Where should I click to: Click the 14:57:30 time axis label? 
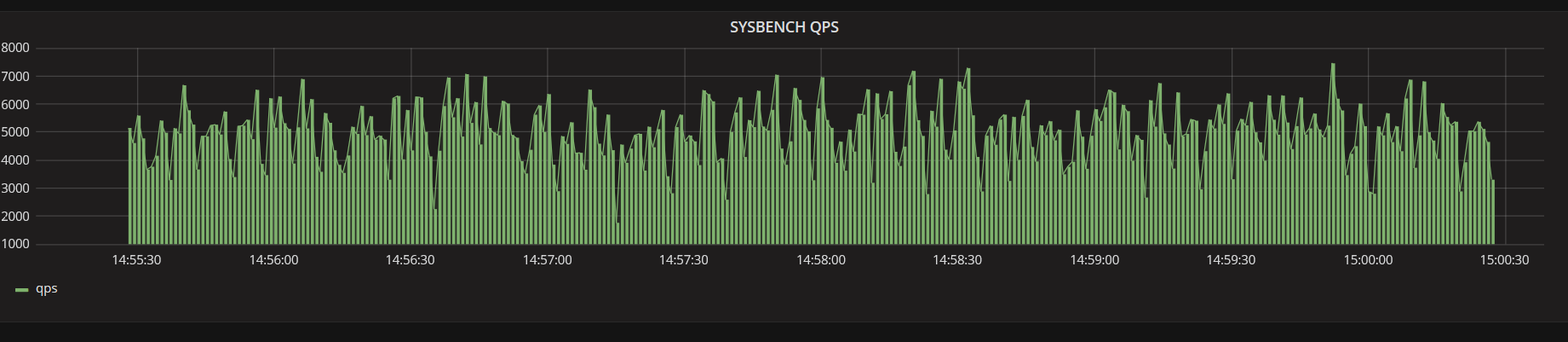[683, 259]
